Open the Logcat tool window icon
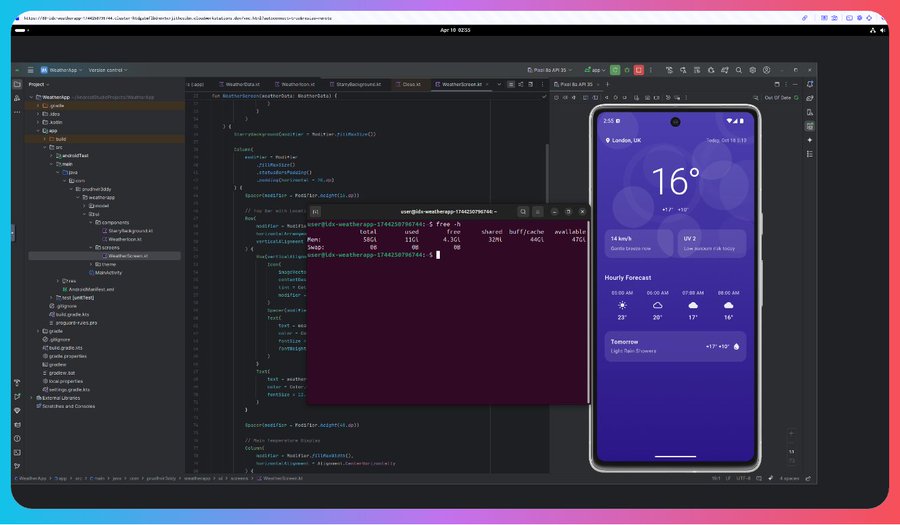The height and width of the screenshot is (525, 900). (17, 425)
